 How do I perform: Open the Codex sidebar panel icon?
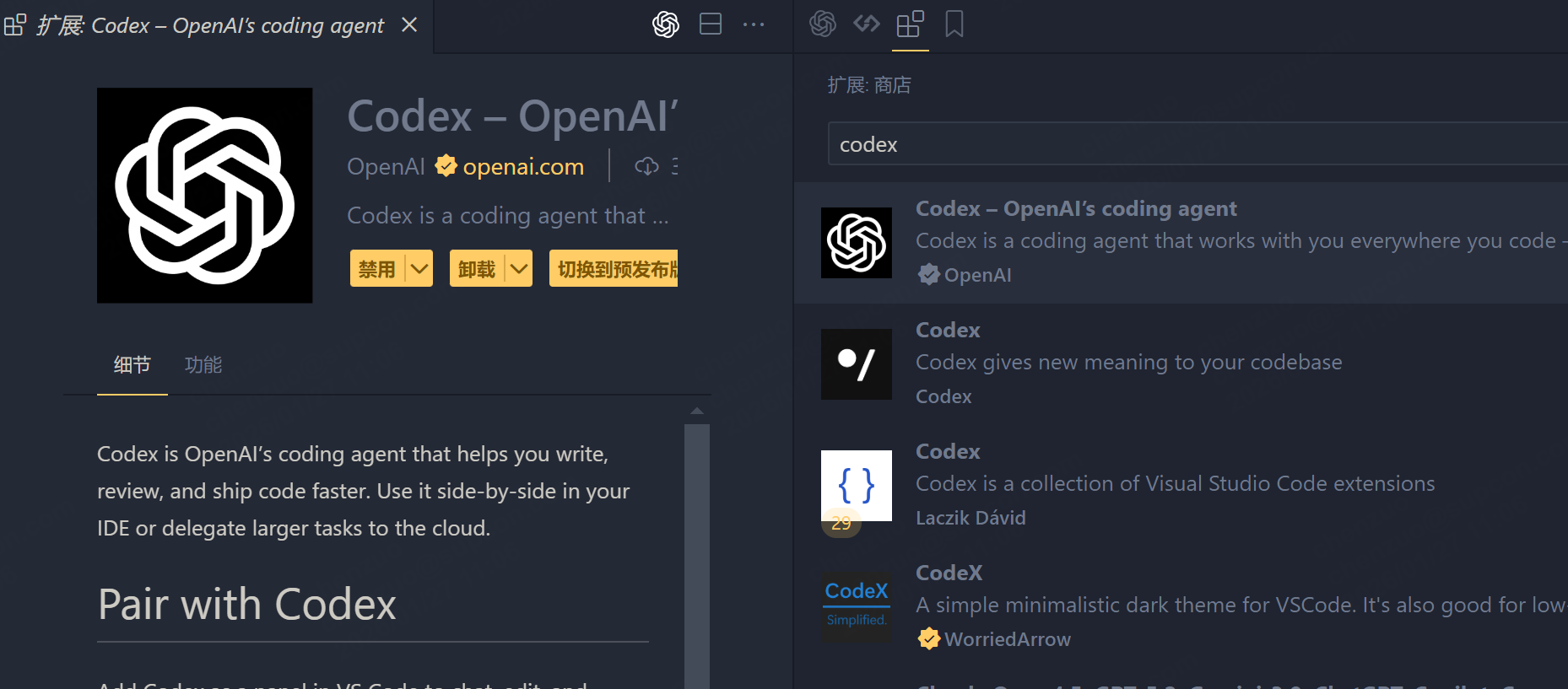point(823,24)
